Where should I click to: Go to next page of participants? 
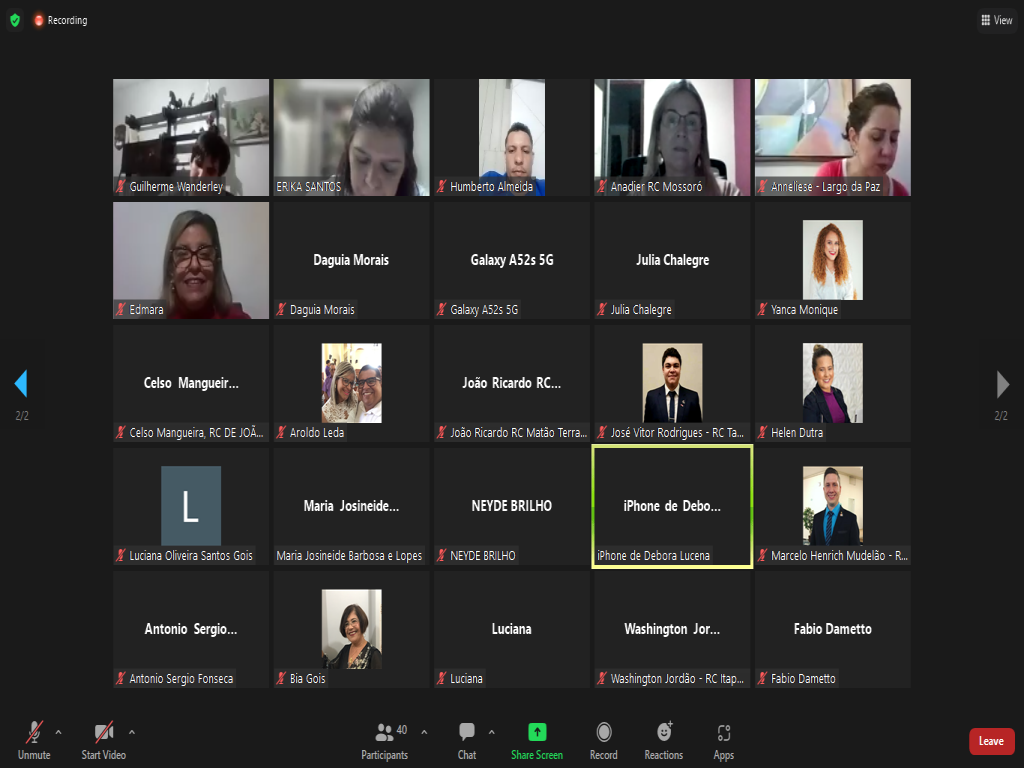1002,384
